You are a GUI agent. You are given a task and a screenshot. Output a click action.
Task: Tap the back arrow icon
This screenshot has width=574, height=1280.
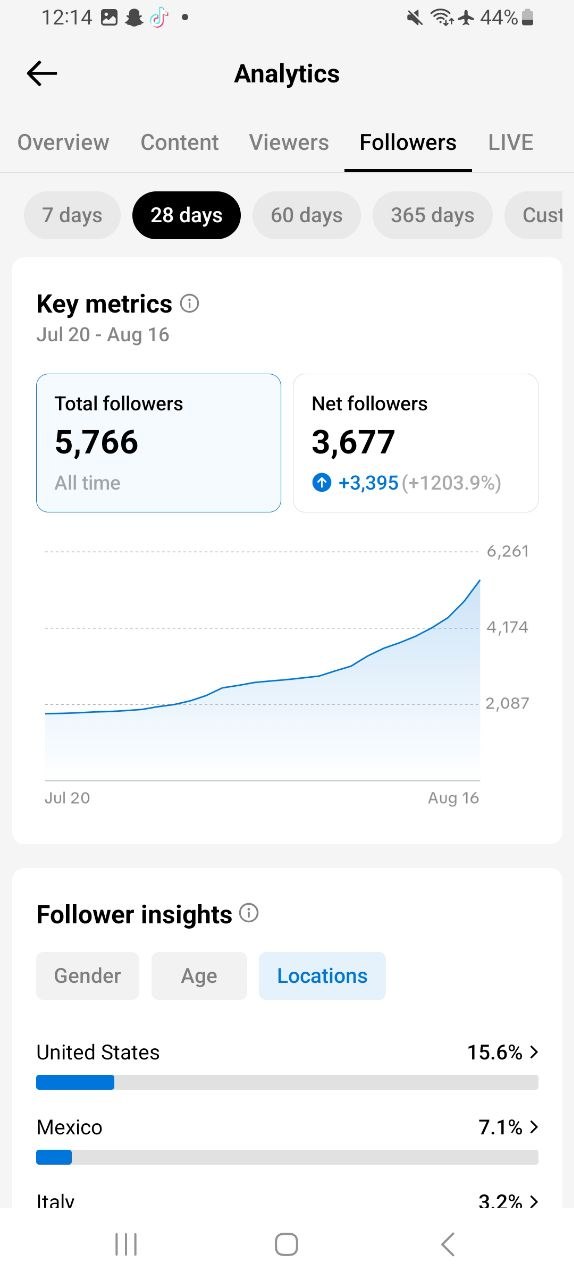[42, 73]
